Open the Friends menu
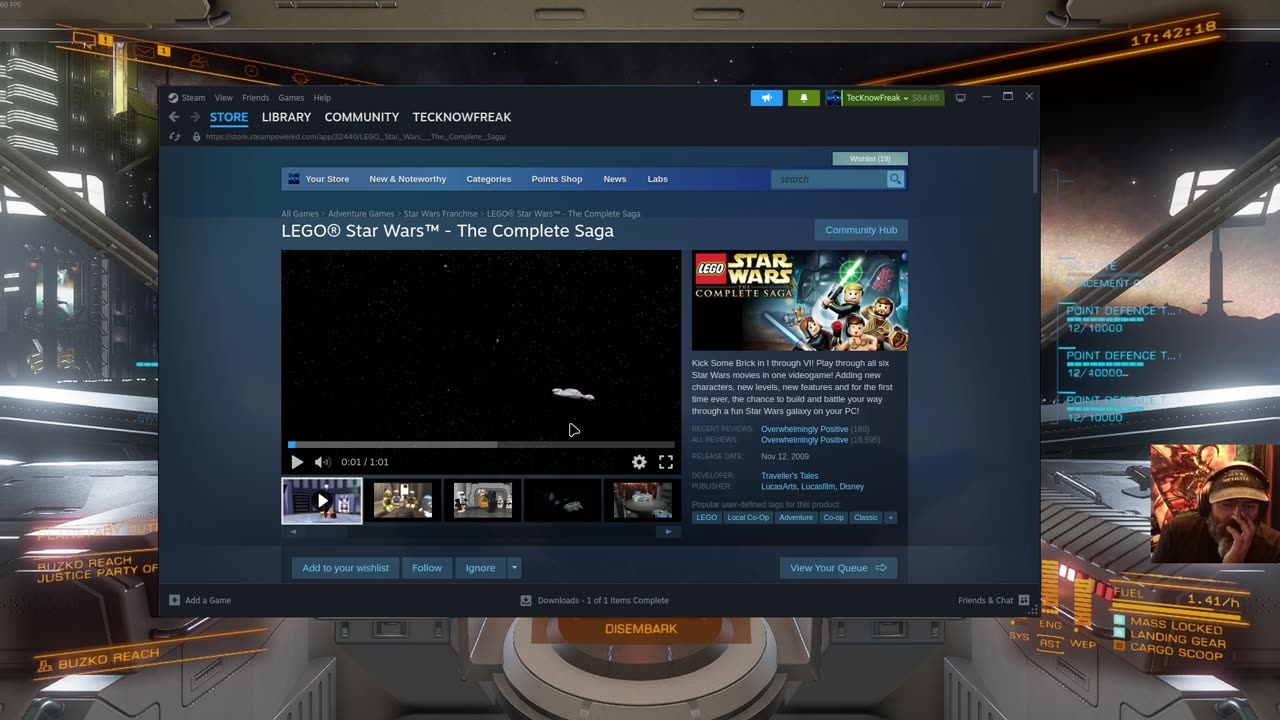This screenshot has width=1280, height=720. [255, 98]
